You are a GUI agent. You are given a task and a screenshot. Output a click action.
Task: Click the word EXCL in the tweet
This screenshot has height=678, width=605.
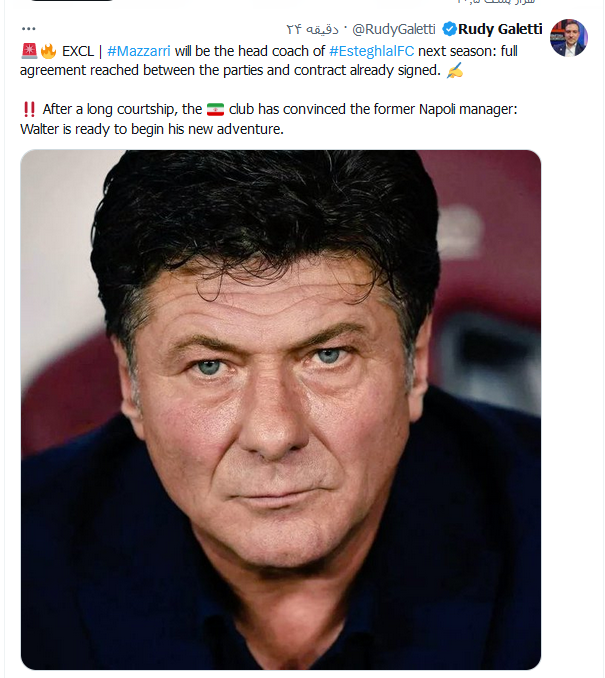click(78, 50)
